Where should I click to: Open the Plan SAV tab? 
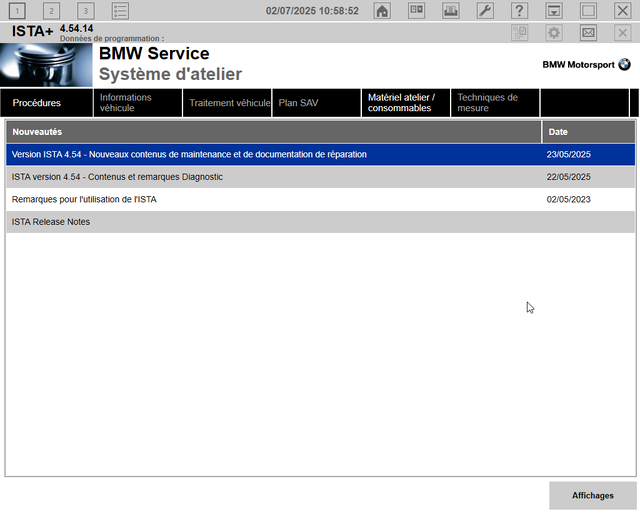(x=317, y=103)
